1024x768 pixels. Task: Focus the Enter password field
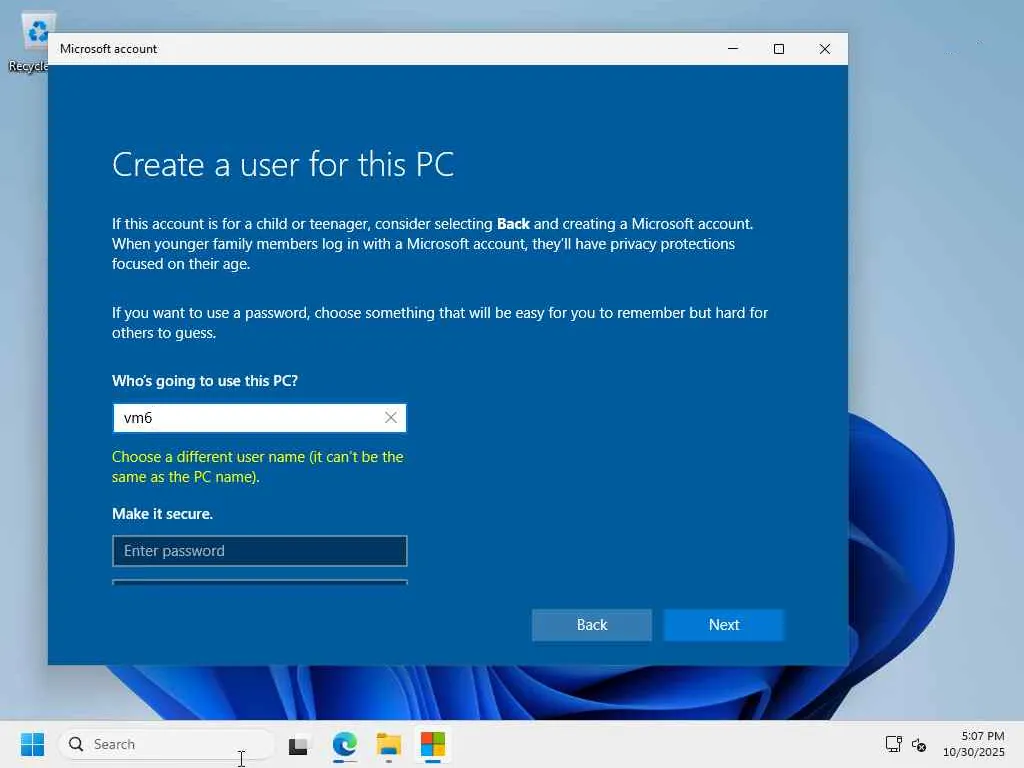pos(259,551)
